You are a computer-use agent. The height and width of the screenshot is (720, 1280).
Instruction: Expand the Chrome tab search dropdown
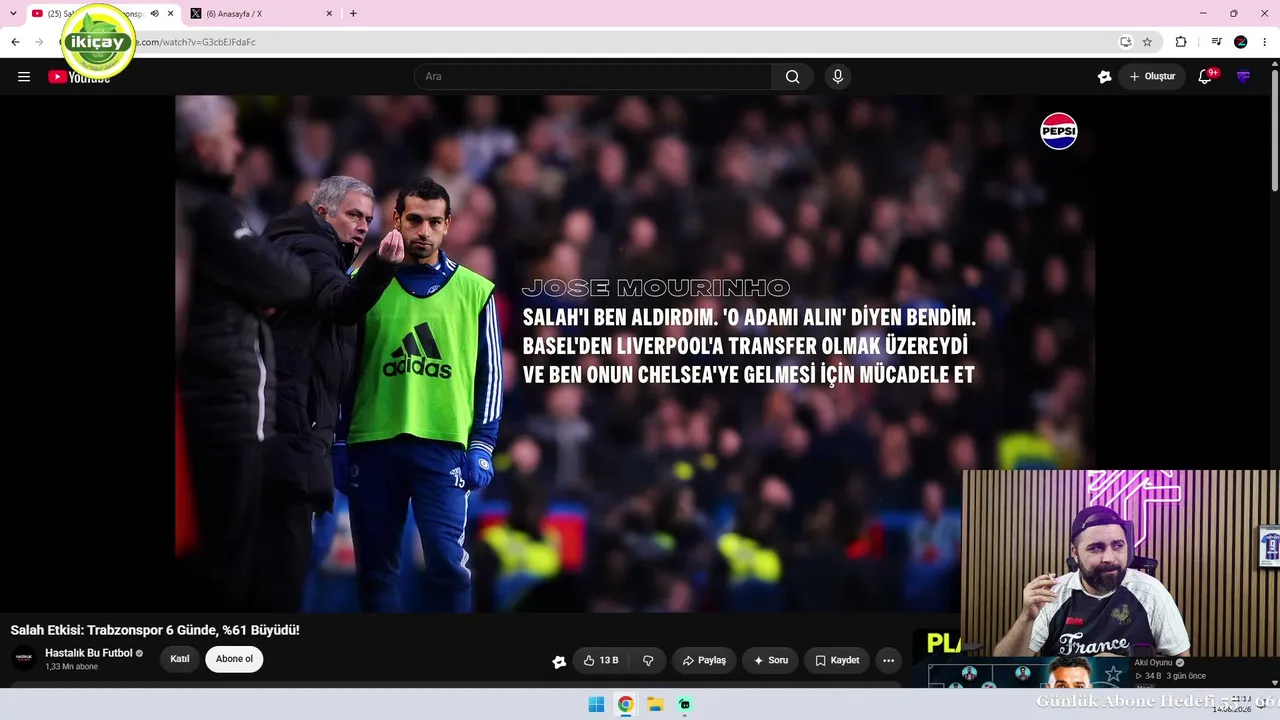pyautogui.click(x=13, y=14)
